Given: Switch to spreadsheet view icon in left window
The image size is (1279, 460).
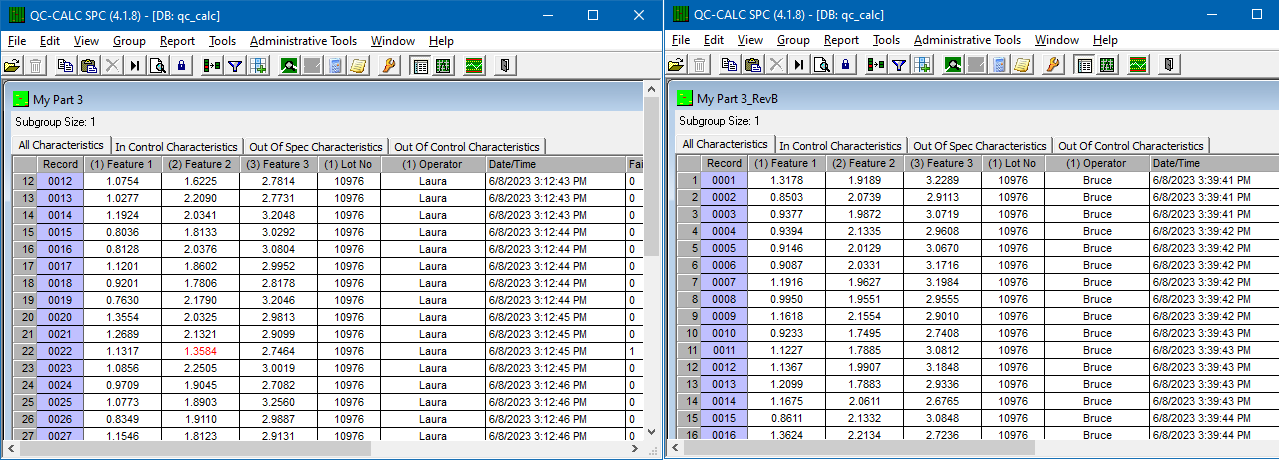Looking at the screenshot, I should pyautogui.click(x=420, y=65).
